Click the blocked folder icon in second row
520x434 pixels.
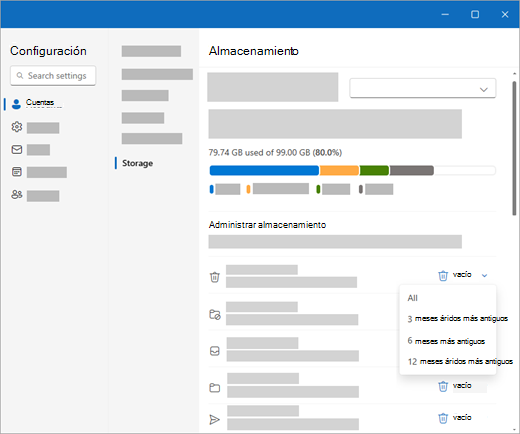coord(215,314)
